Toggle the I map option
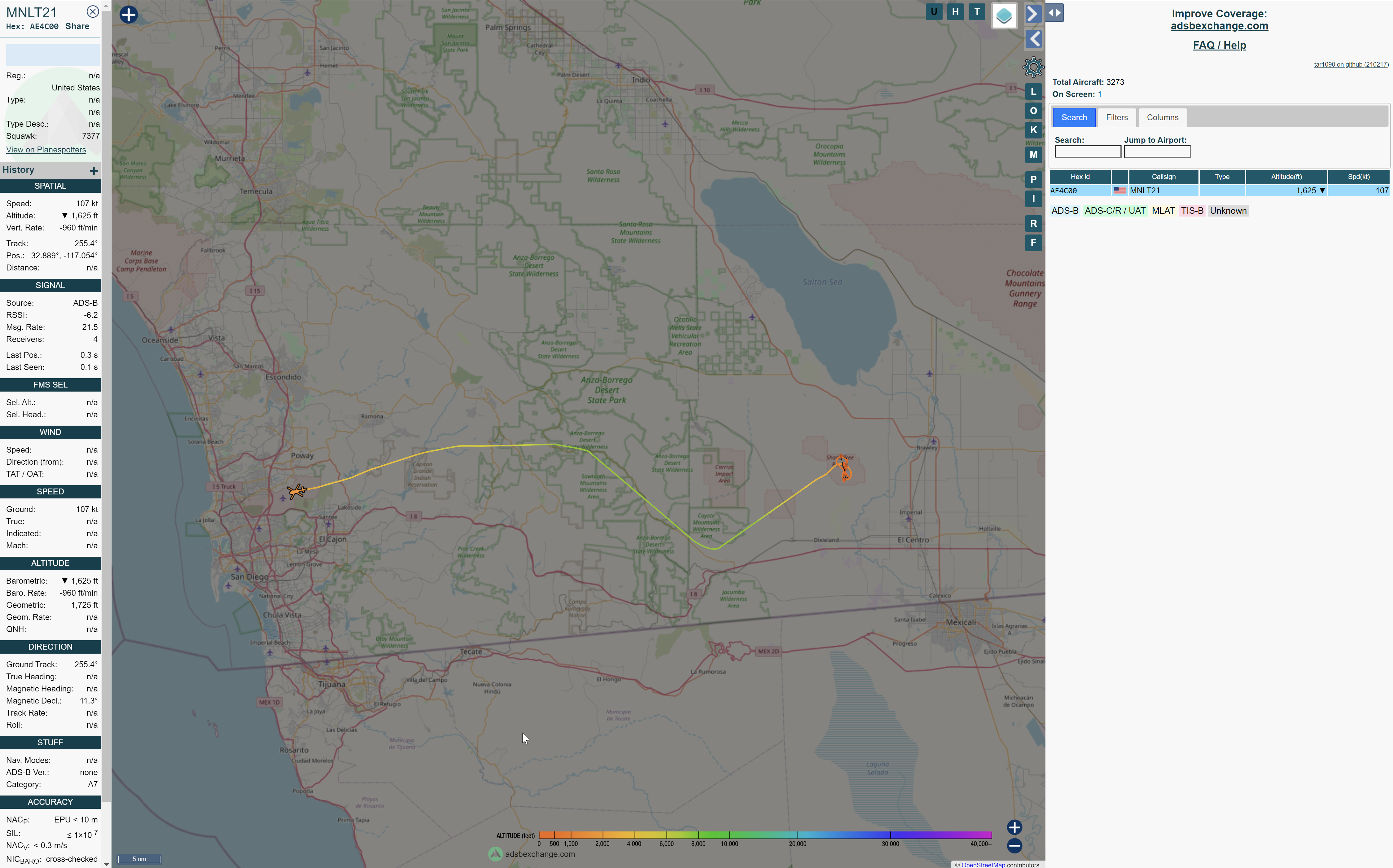The image size is (1393, 868). 1033,199
